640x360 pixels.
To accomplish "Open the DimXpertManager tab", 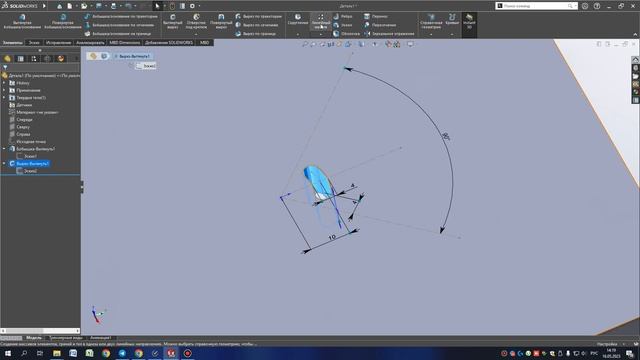I will [x=47, y=59].
